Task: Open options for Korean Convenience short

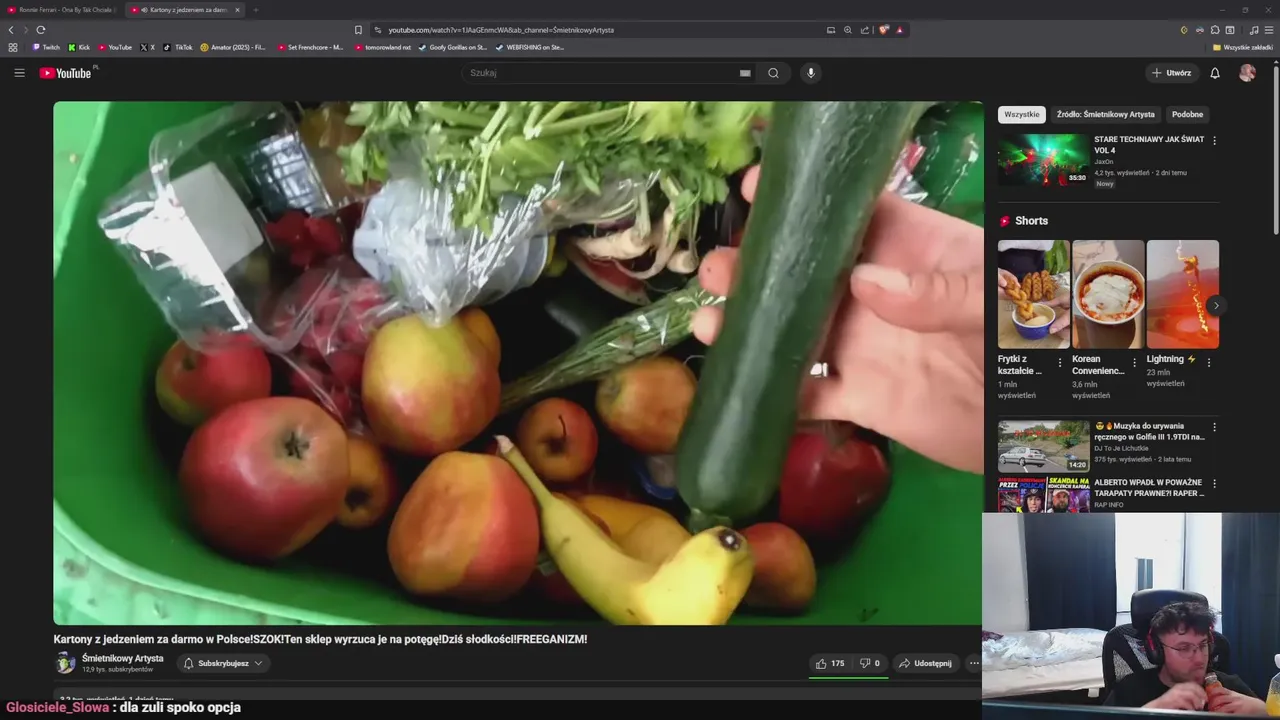Action: click(x=1134, y=363)
